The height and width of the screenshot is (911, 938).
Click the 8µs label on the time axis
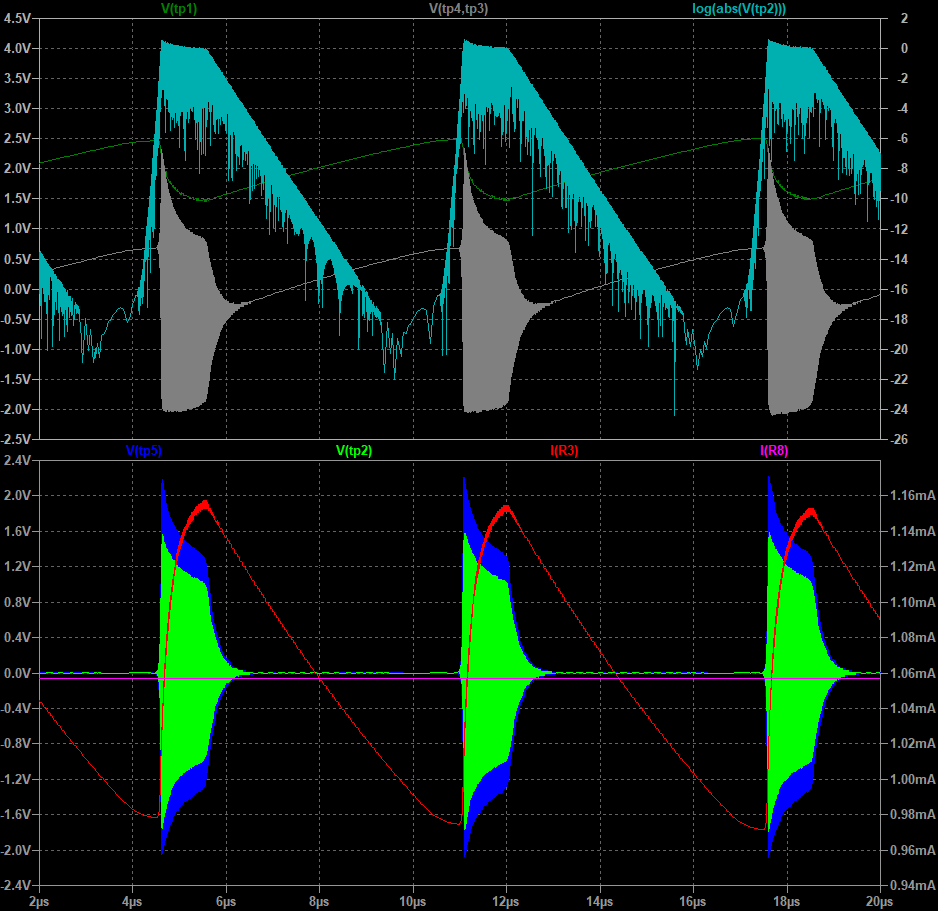320,901
